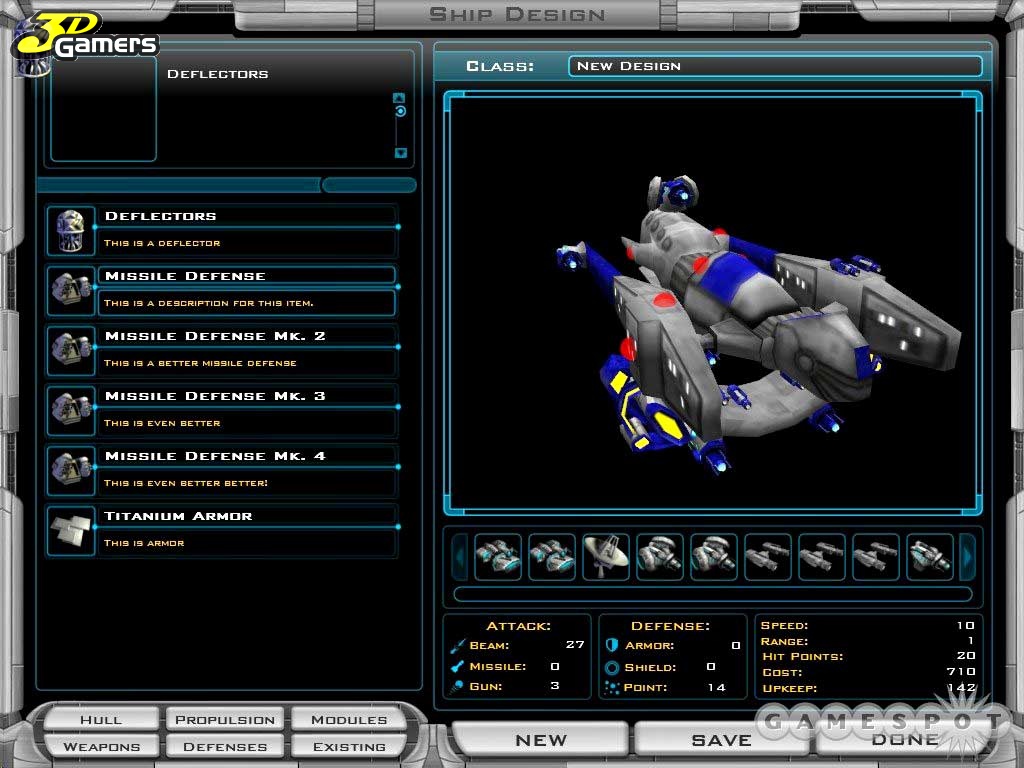Screen dimensions: 1024x768
Task: Save the current ship design
Action: [722, 740]
